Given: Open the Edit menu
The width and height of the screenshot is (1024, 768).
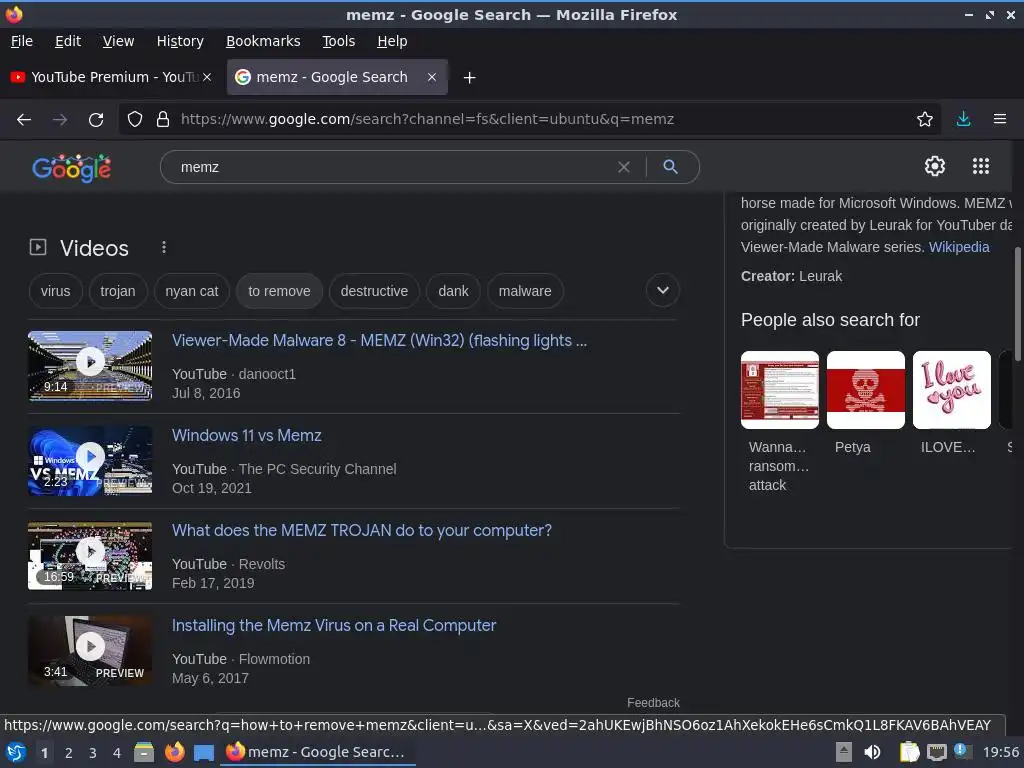Looking at the screenshot, I should pyautogui.click(x=68, y=41).
